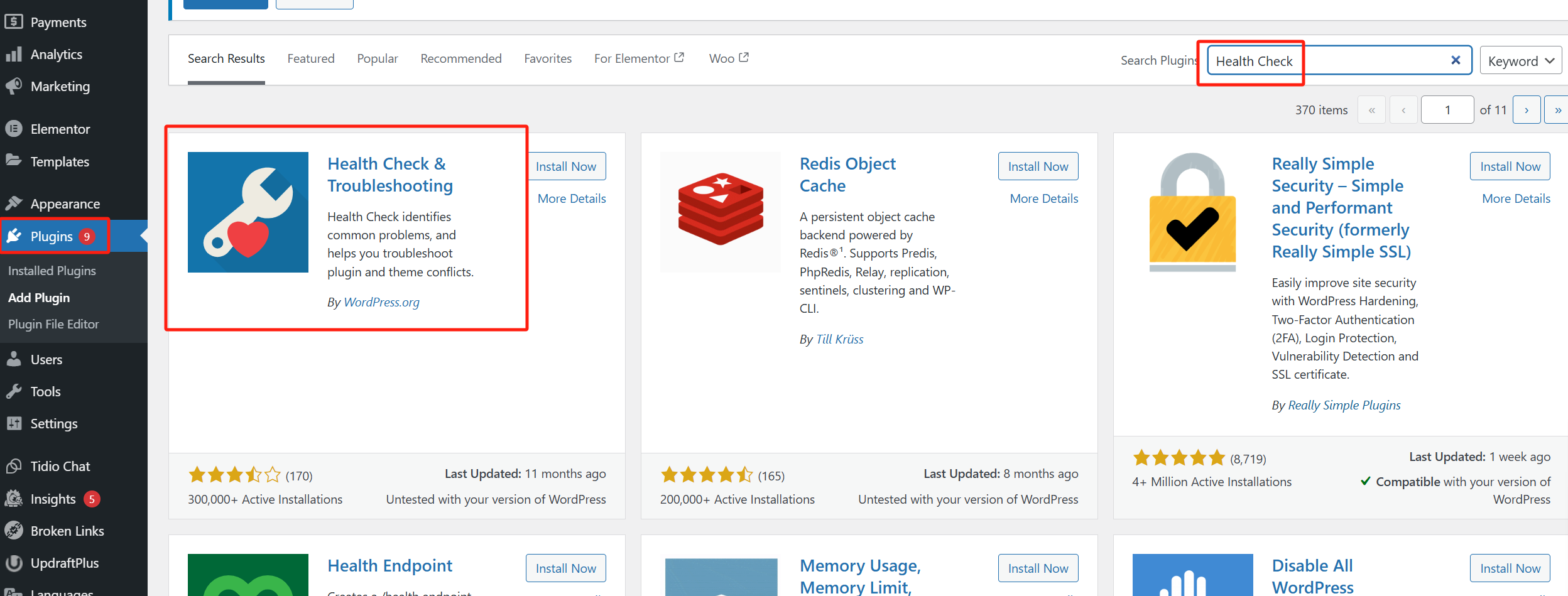Install the Health Check & Troubleshooting plugin
Image resolution: width=1568 pixels, height=596 pixels.
pyautogui.click(x=566, y=166)
